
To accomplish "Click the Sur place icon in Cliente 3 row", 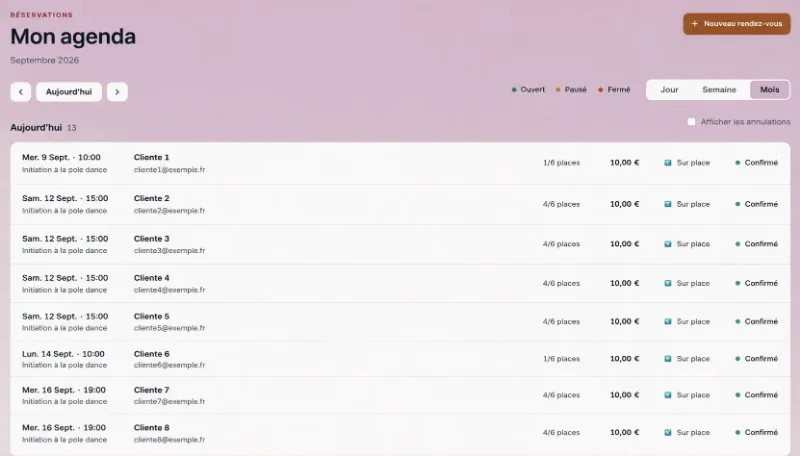I will [x=668, y=244].
